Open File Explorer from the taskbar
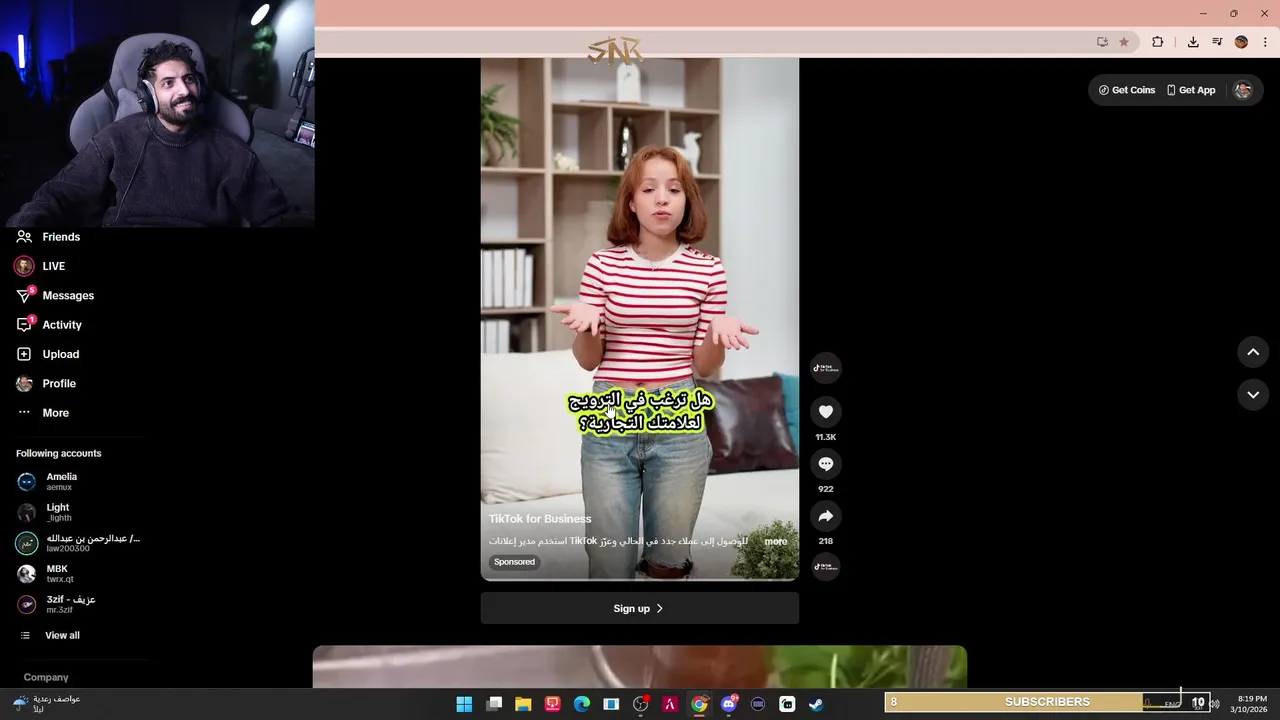This screenshot has height=720, width=1280. click(x=523, y=704)
